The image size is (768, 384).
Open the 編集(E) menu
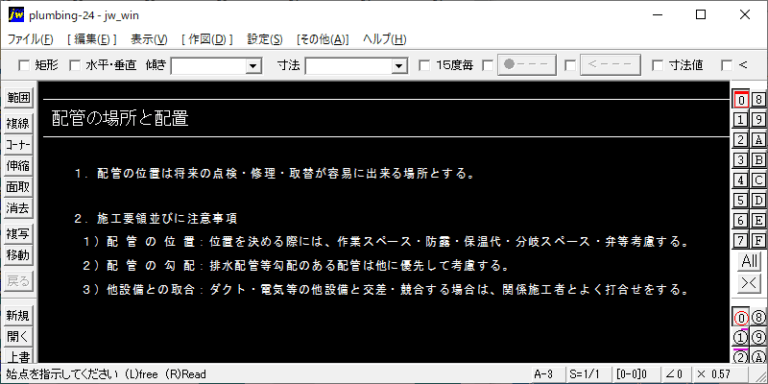92,40
